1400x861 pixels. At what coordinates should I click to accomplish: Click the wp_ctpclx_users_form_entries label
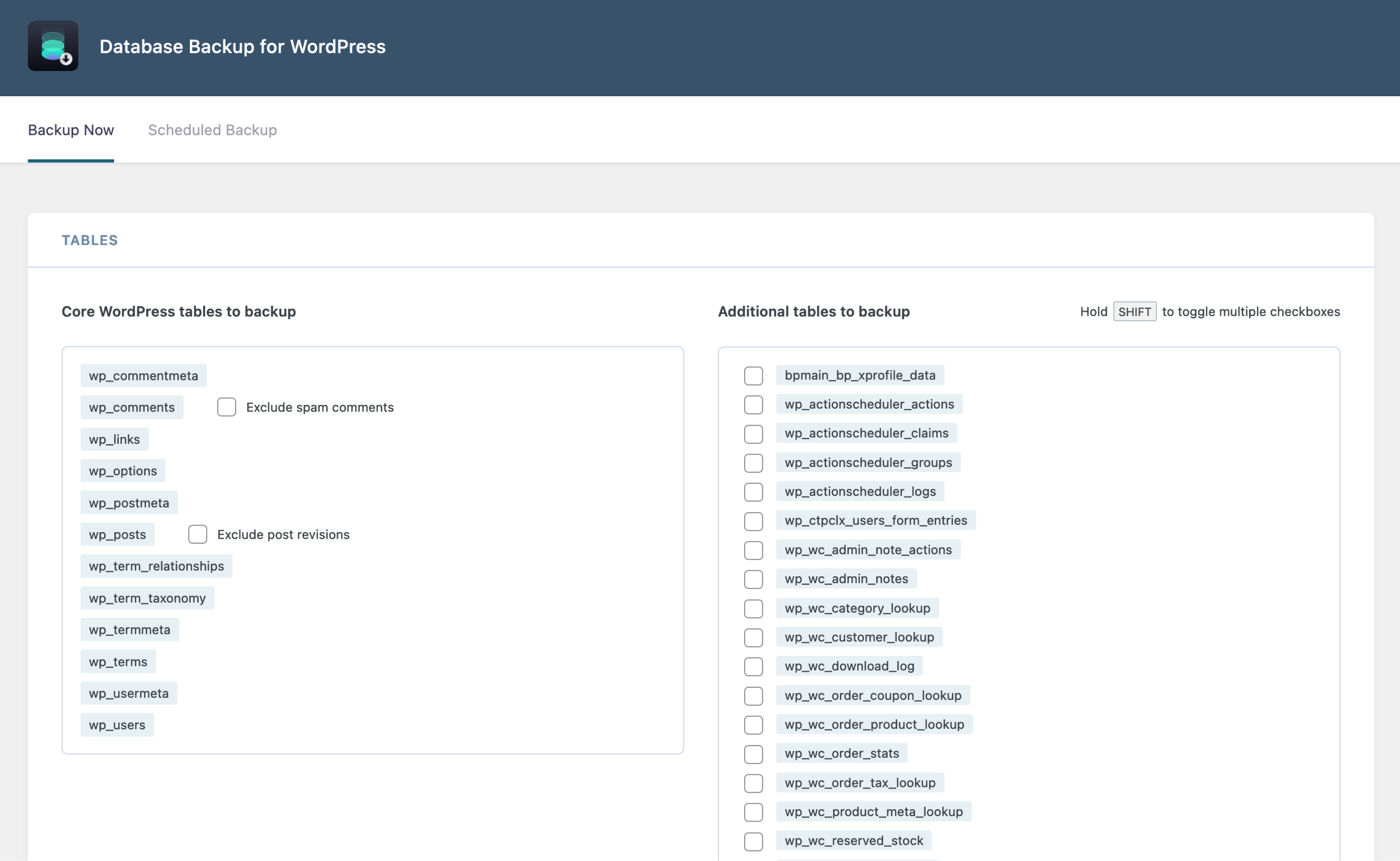(876, 521)
